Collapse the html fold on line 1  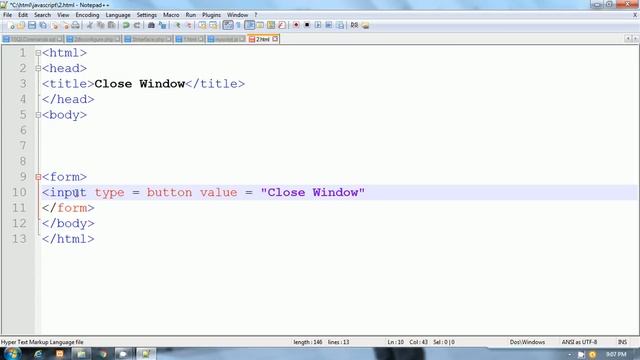pos(38,53)
